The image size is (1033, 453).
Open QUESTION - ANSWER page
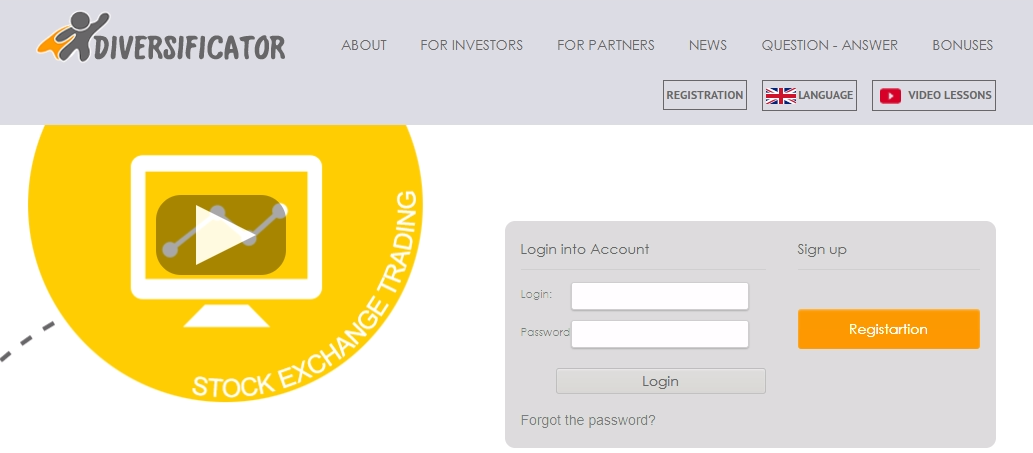point(829,45)
